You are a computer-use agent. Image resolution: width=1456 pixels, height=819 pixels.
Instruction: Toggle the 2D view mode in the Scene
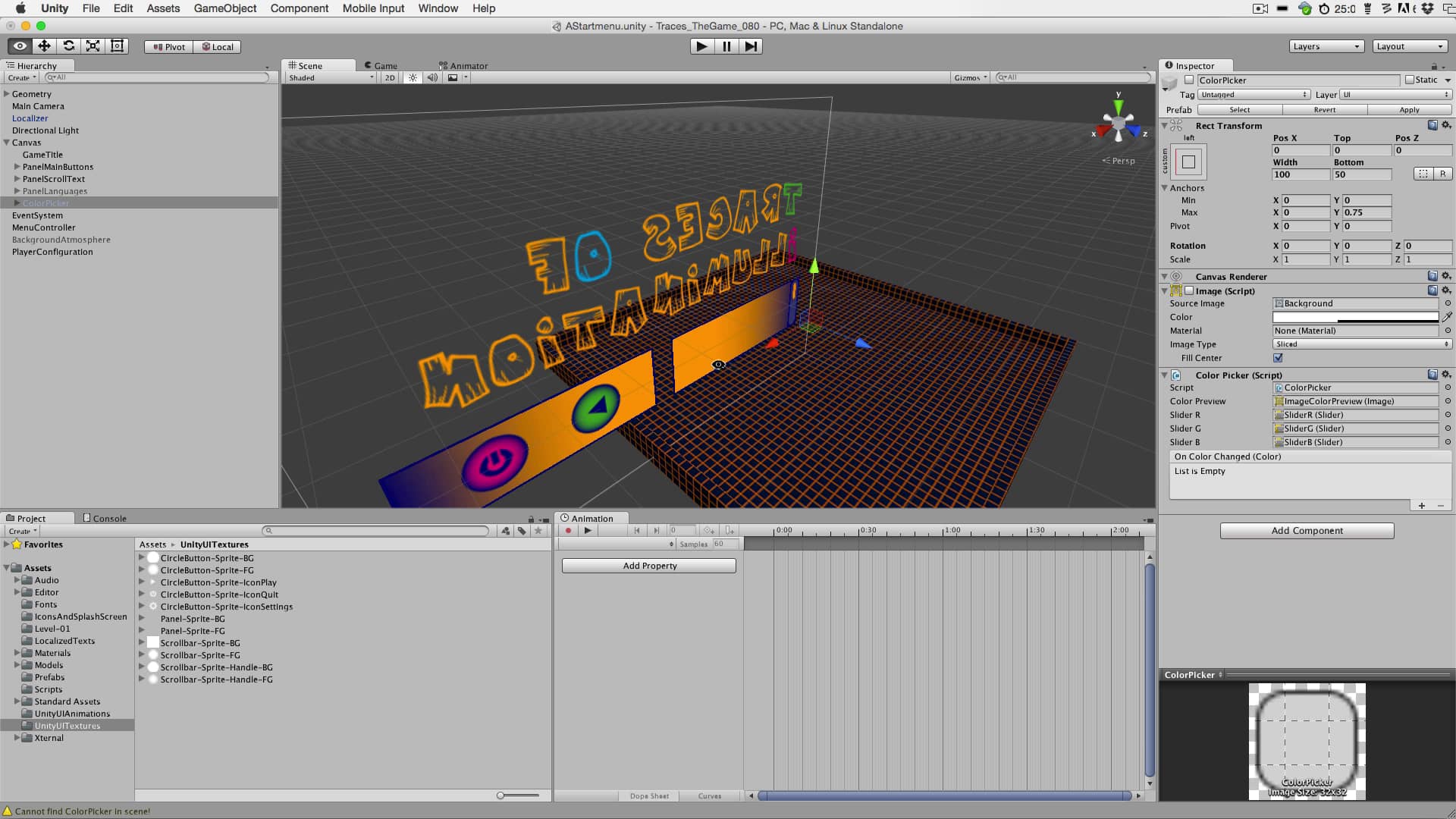[x=389, y=77]
